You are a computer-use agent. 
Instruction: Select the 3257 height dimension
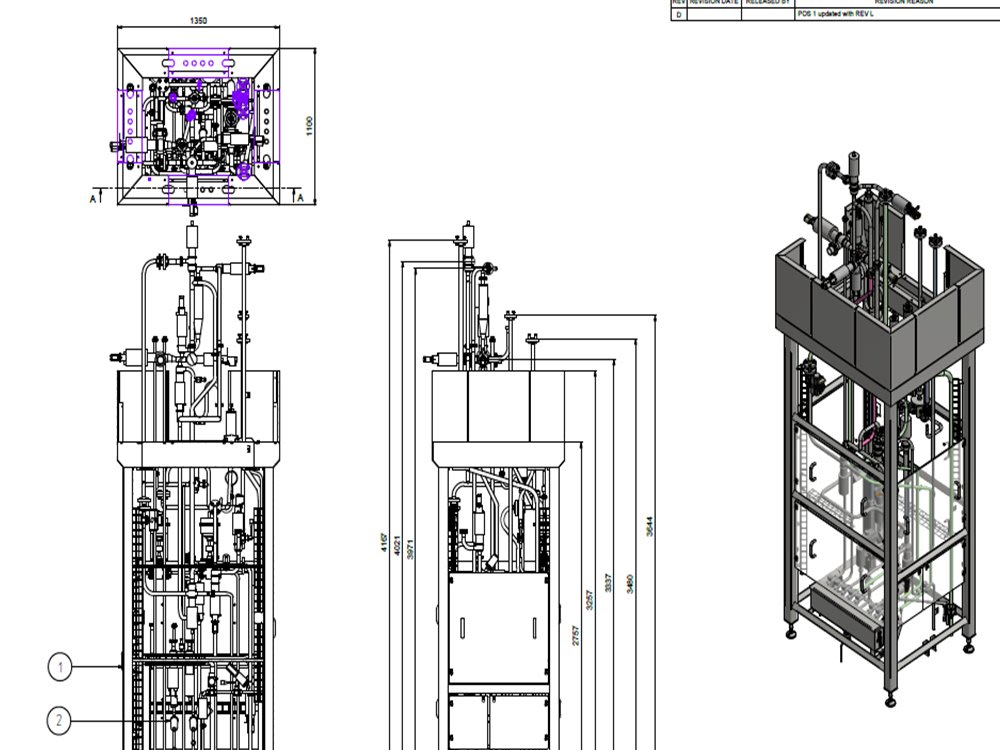pyautogui.click(x=589, y=599)
